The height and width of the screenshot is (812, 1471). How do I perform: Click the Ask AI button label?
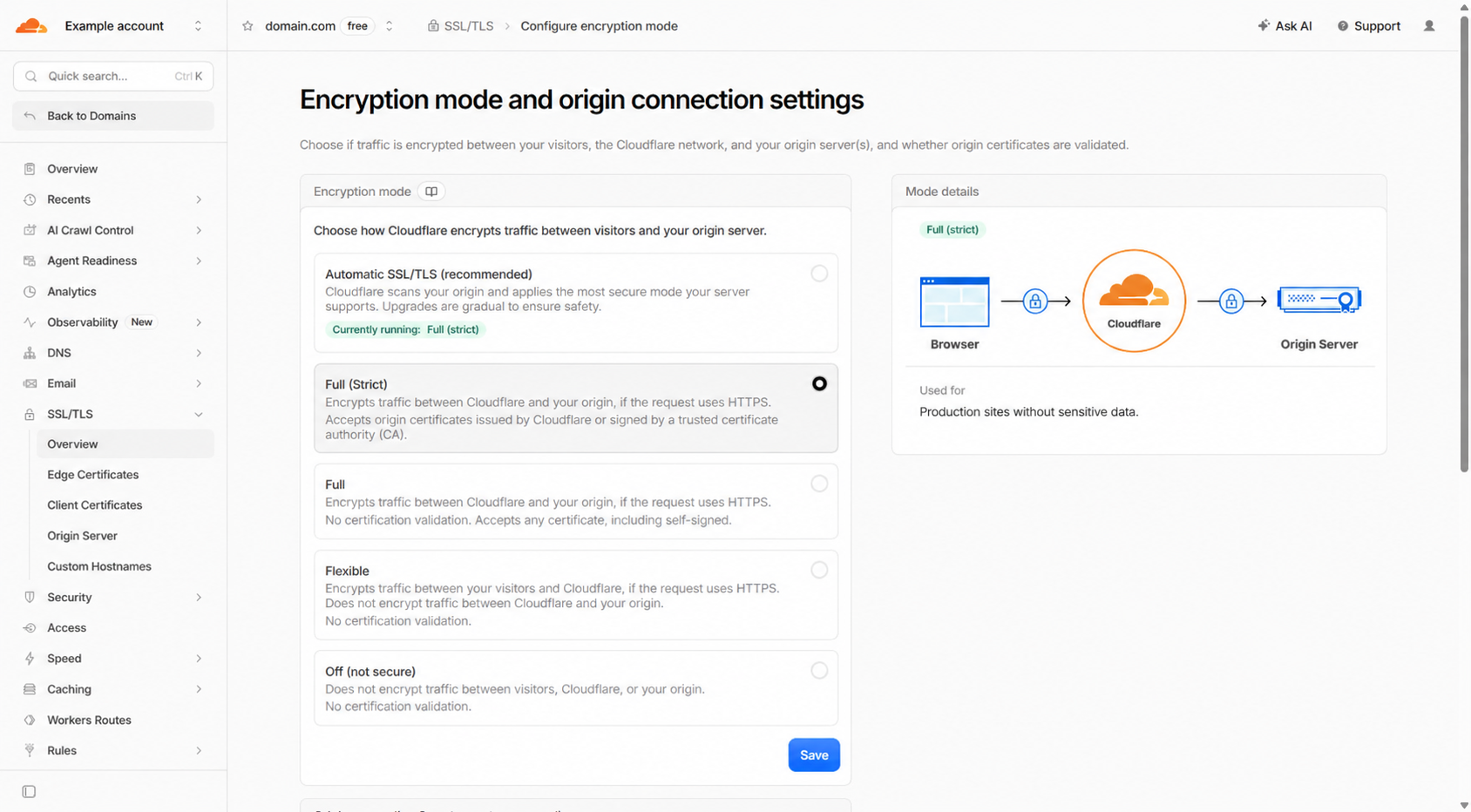coord(1293,26)
